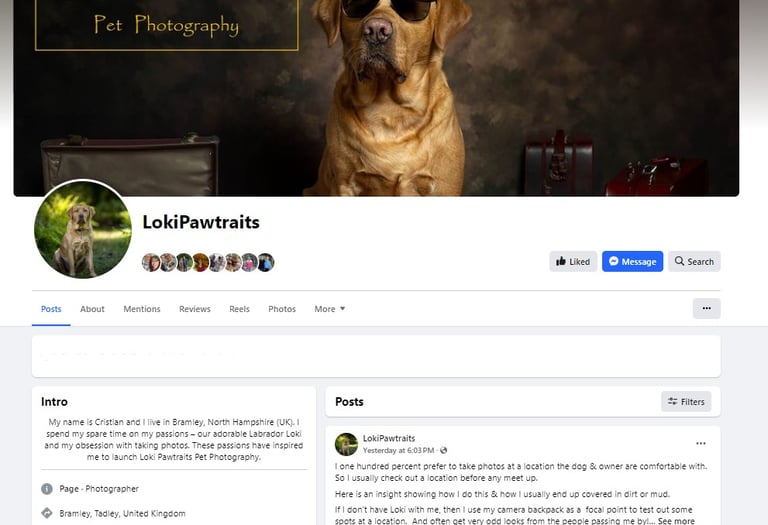Open the Reviews tab
The height and width of the screenshot is (525, 768).
pos(194,309)
